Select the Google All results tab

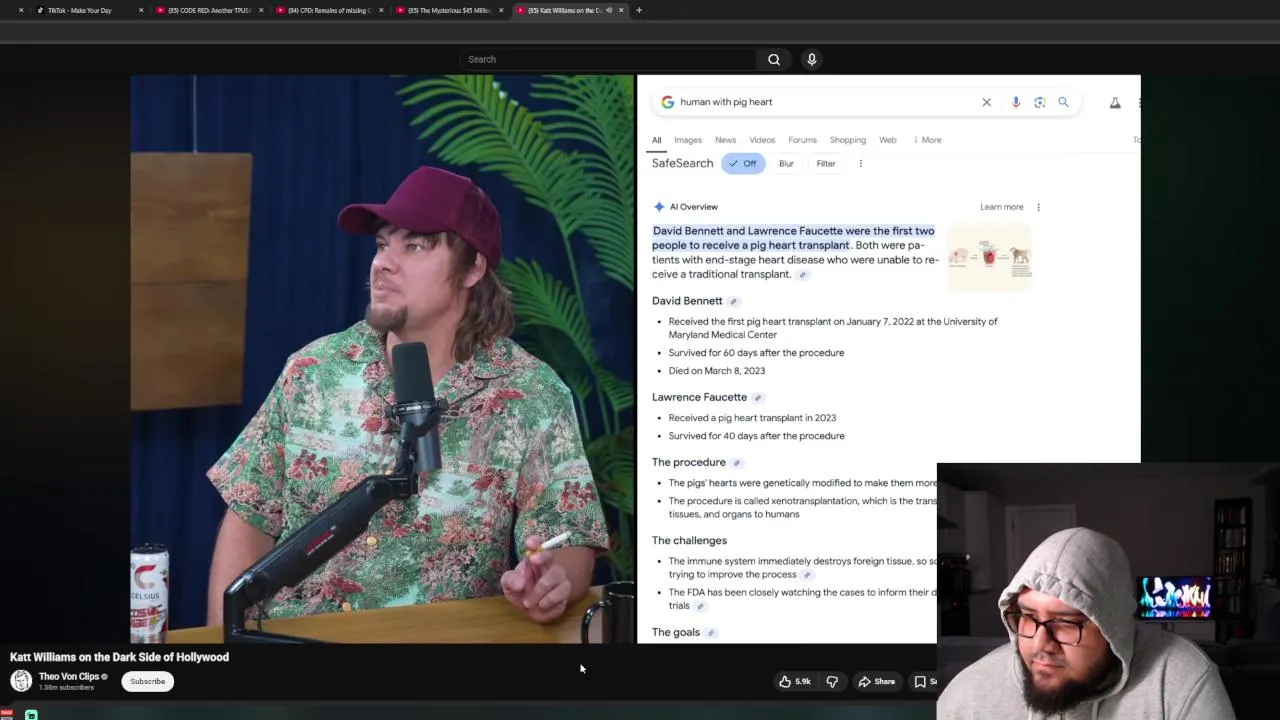[x=656, y=140]
